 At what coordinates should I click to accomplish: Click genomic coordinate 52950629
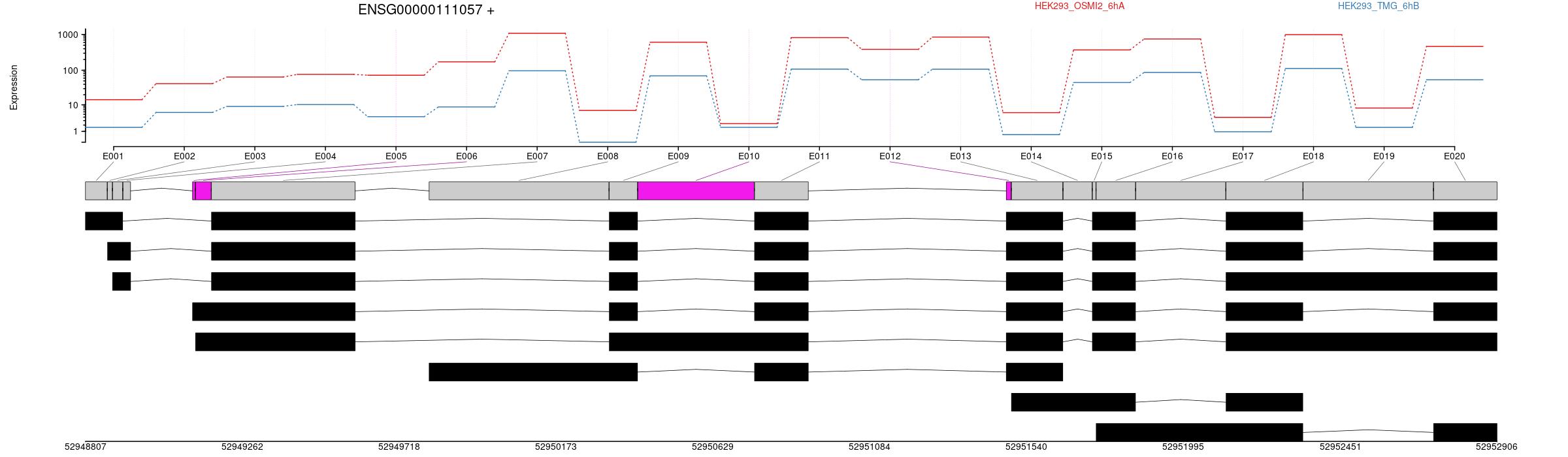[x=713, y=447]
